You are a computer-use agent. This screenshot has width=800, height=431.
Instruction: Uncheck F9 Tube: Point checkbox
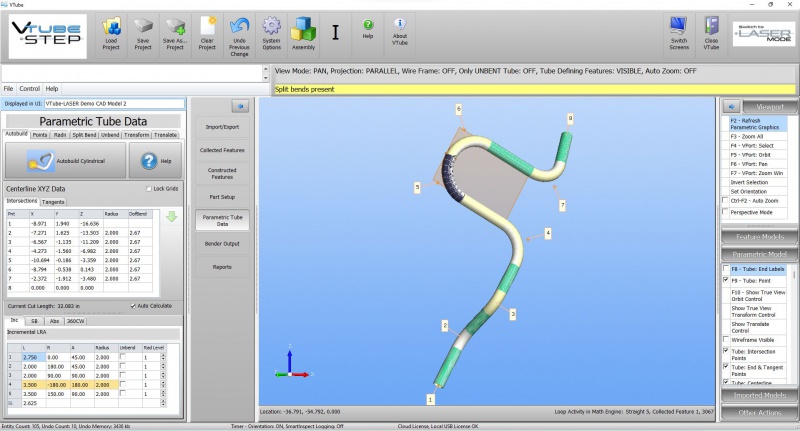[726, 281]
